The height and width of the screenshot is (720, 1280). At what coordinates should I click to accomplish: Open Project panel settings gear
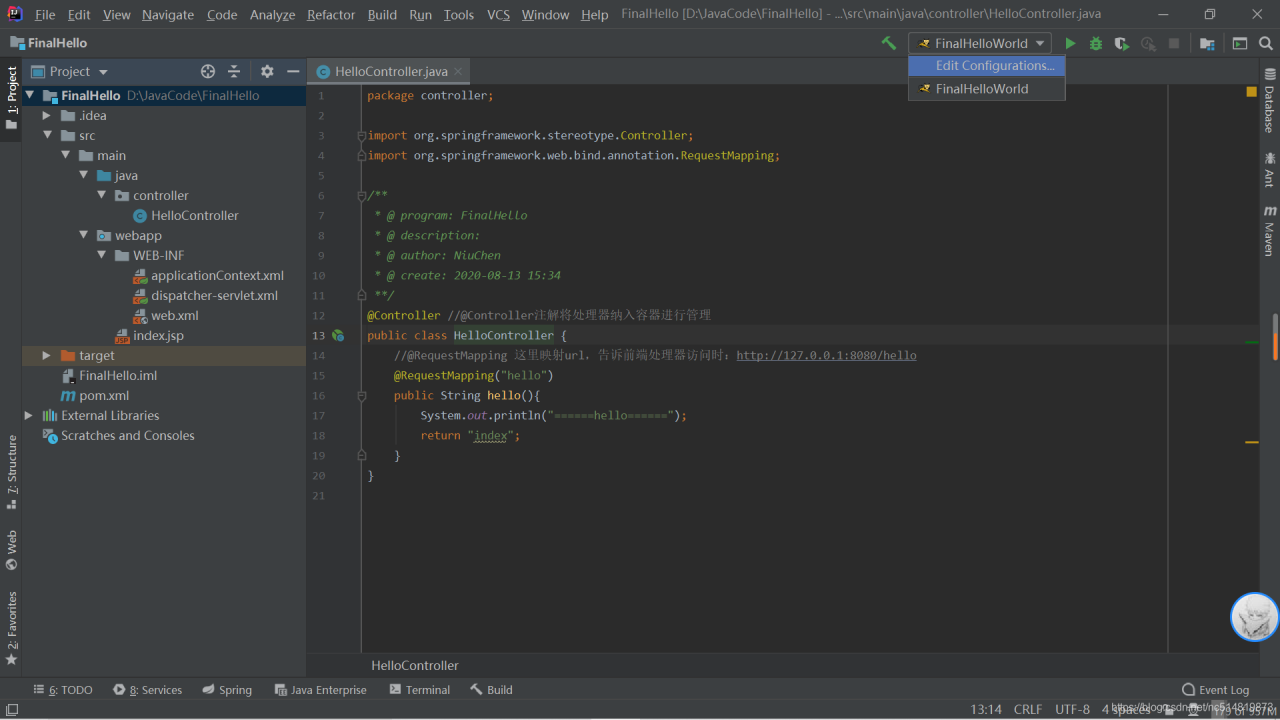[x=267, y=71]
